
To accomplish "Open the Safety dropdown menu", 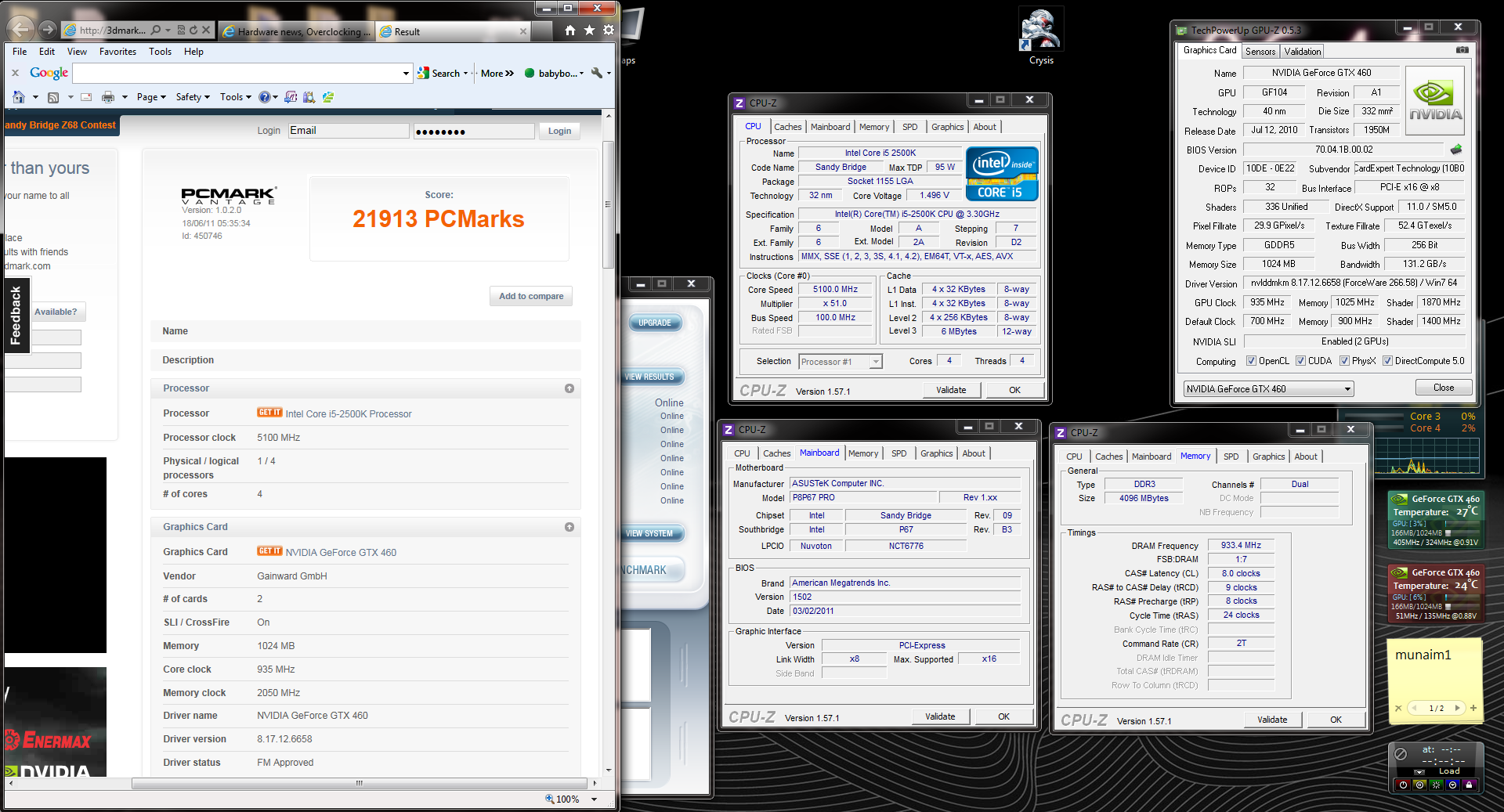I will pos(193,97).
